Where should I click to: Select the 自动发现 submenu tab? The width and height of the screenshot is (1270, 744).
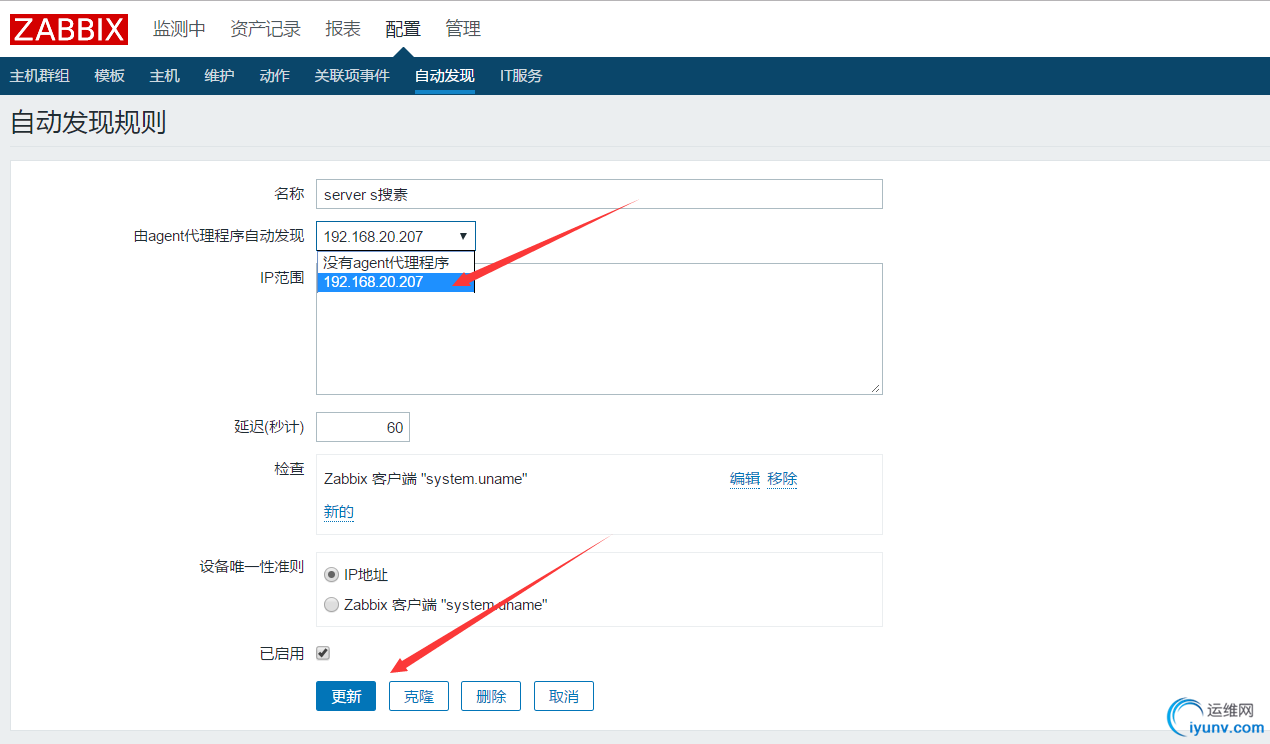click(x=445, y=76)
